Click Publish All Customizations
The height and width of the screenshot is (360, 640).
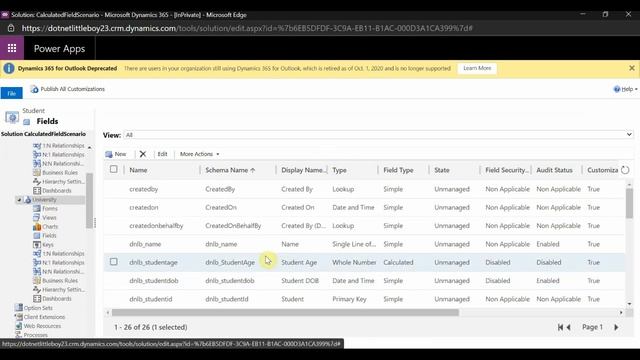pyautogui.click(x=68, y=89)
